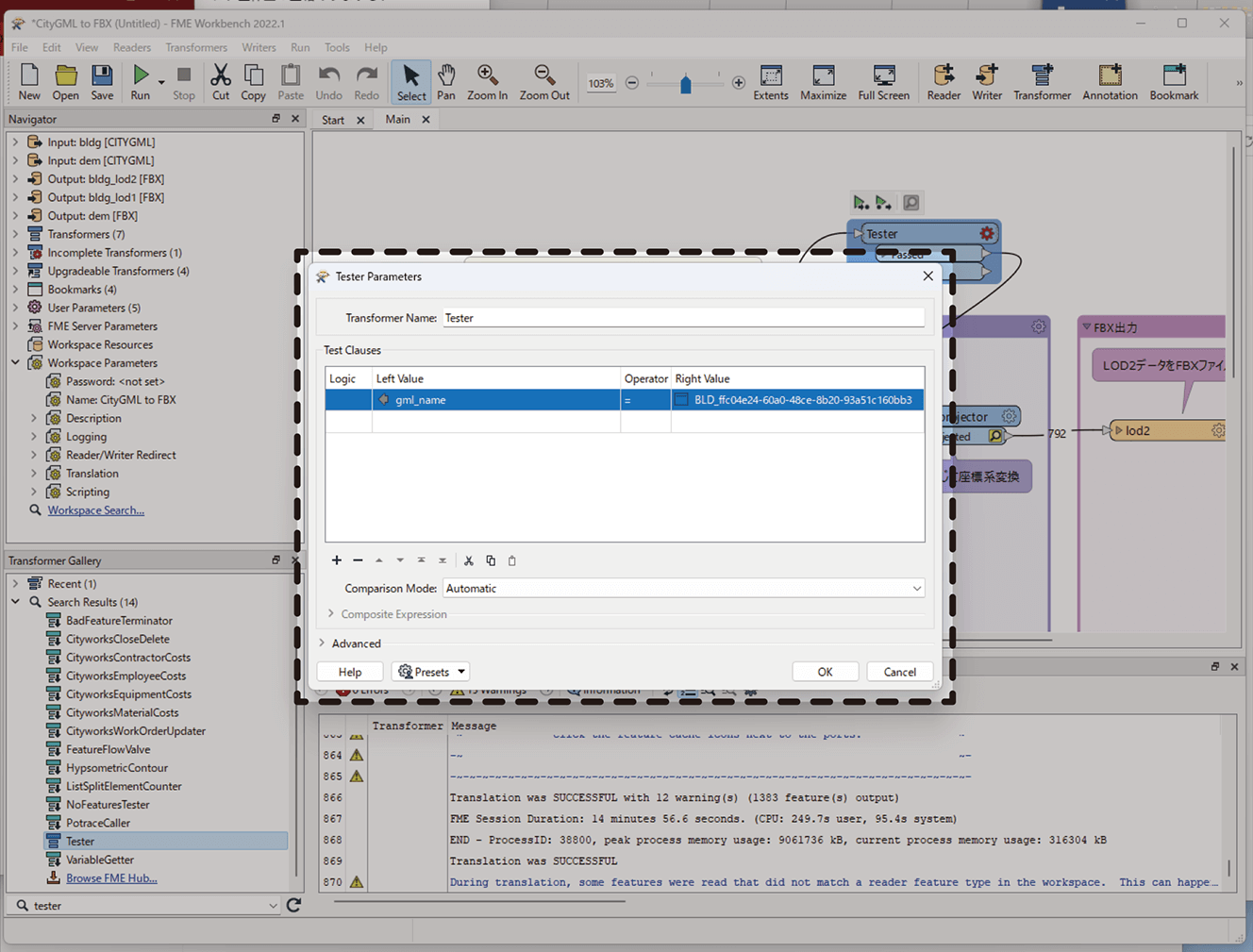Add a Writer from the toolbar
1253x952 pixels.
click(x=987, y=82)
